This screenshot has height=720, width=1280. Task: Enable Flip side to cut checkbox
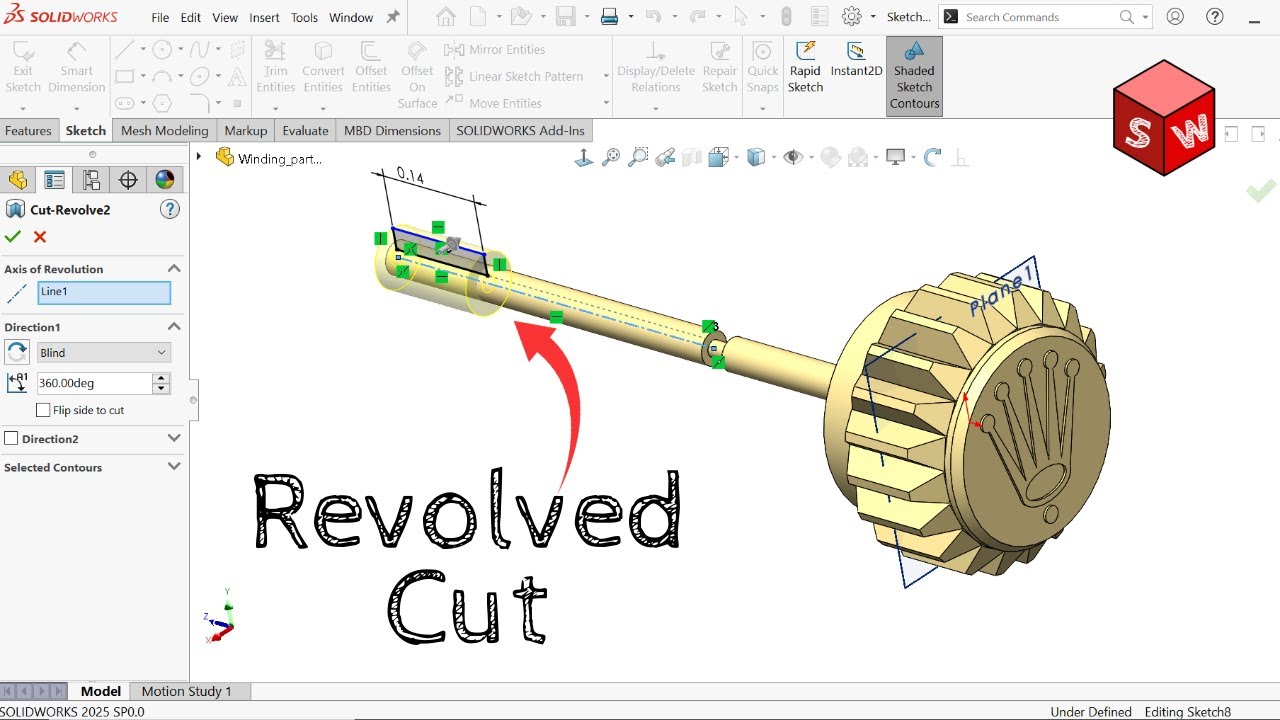(43, 410)
